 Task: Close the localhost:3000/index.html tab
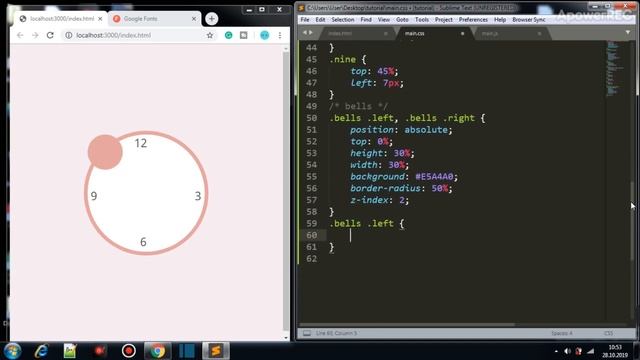100,19
